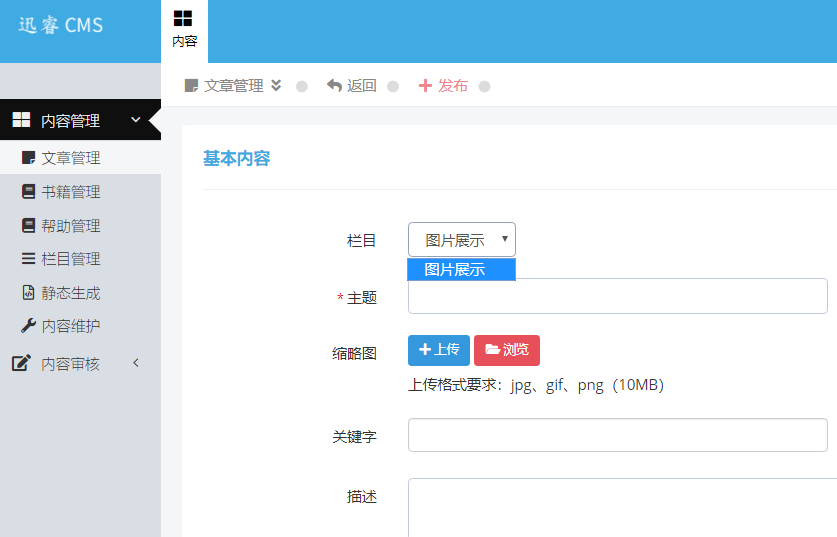Focus the 关键字 input field
Image resolution: width=837 pixels, height=537 pixels.
(618, 435)
